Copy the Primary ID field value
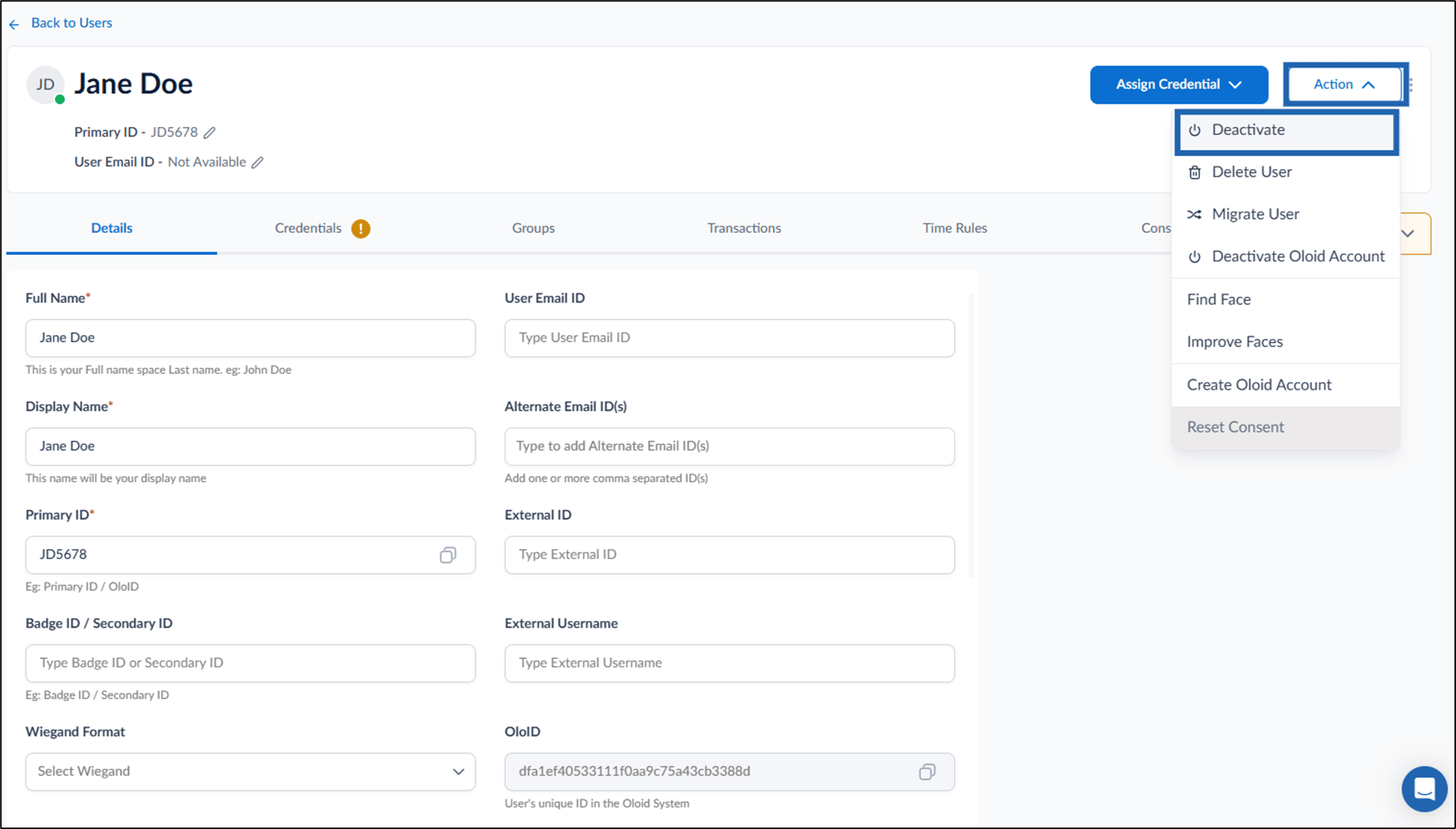The image size is (1456, 829). coord(448,555)
